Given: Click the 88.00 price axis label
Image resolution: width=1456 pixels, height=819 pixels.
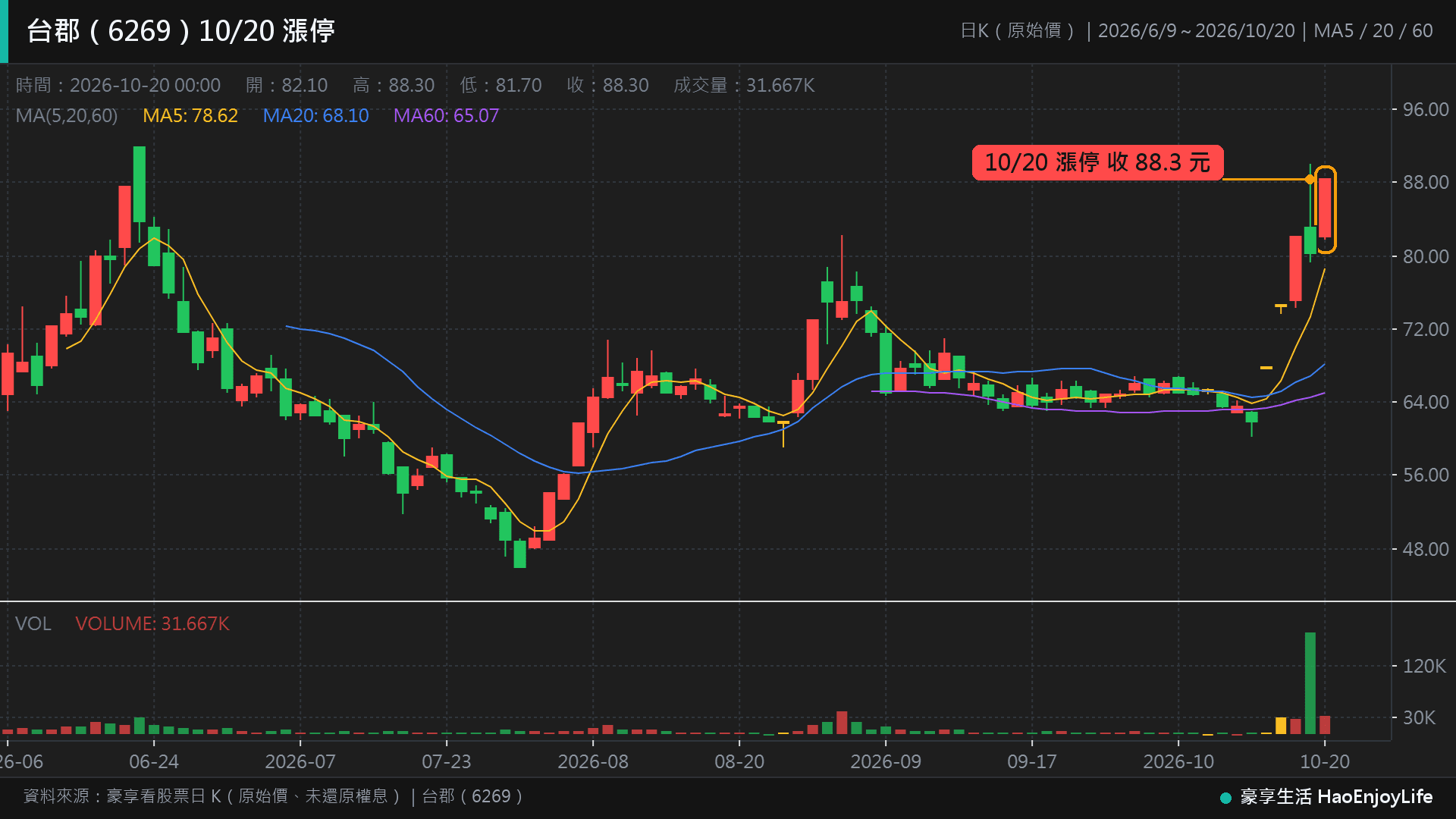Looking at the screenshot, I should tap(1426, 182).
